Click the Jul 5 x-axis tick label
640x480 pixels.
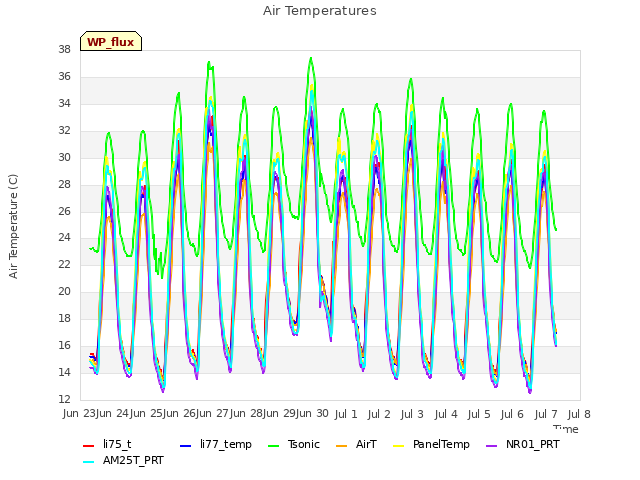479,414
